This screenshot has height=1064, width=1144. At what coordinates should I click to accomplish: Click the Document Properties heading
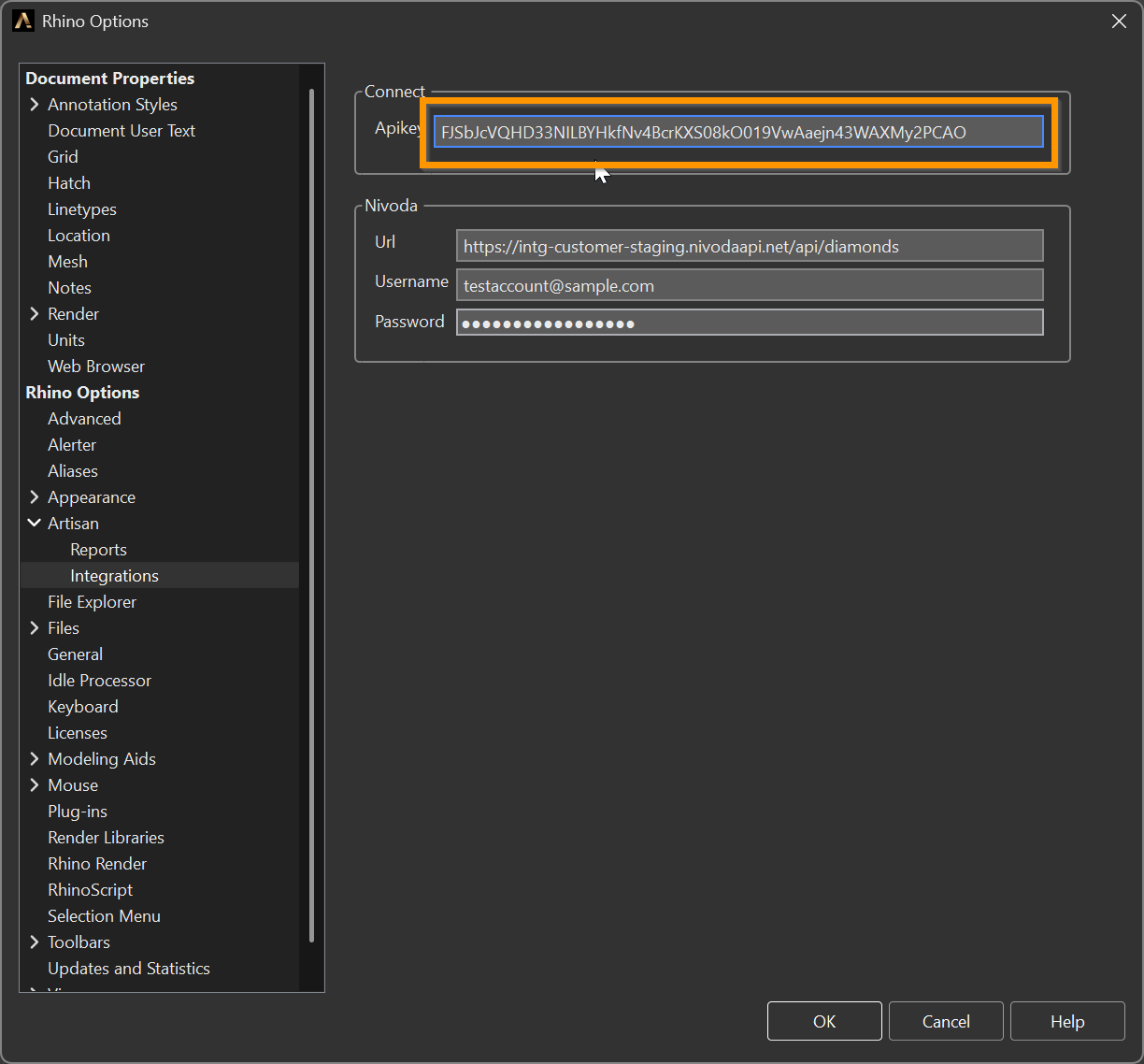coord(109,79)
